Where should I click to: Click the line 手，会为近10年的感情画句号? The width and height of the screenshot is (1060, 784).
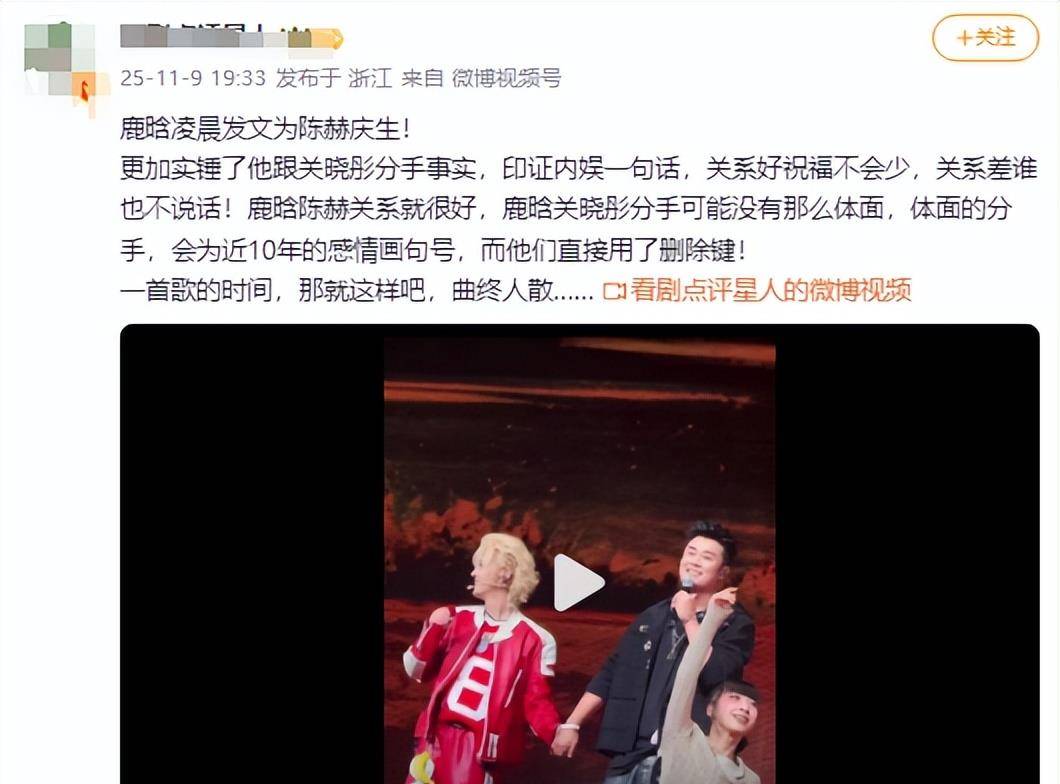click(x=433, y=251)
